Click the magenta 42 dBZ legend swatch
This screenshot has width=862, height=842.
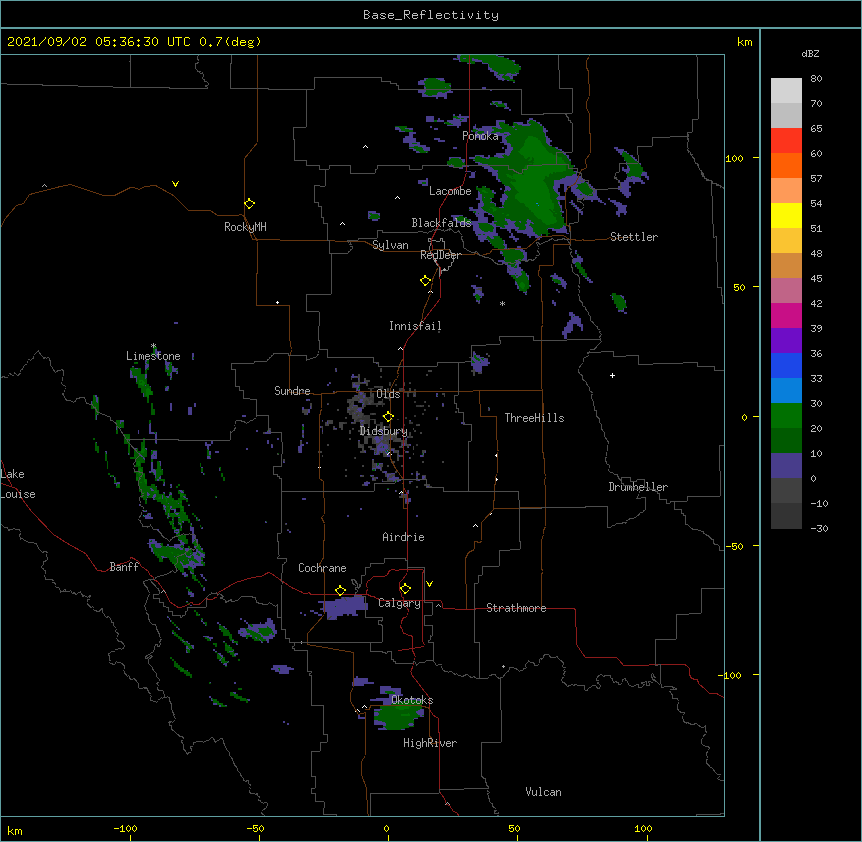pos(786,315)
